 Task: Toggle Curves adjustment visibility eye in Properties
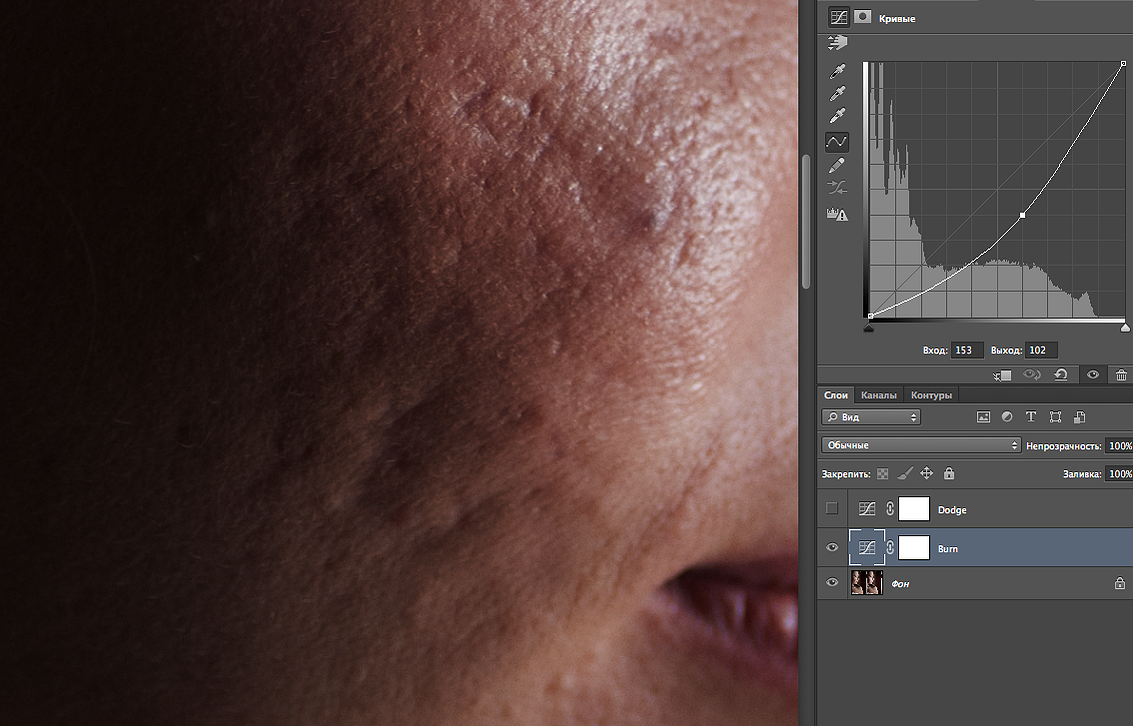[x=1093, y=374]
